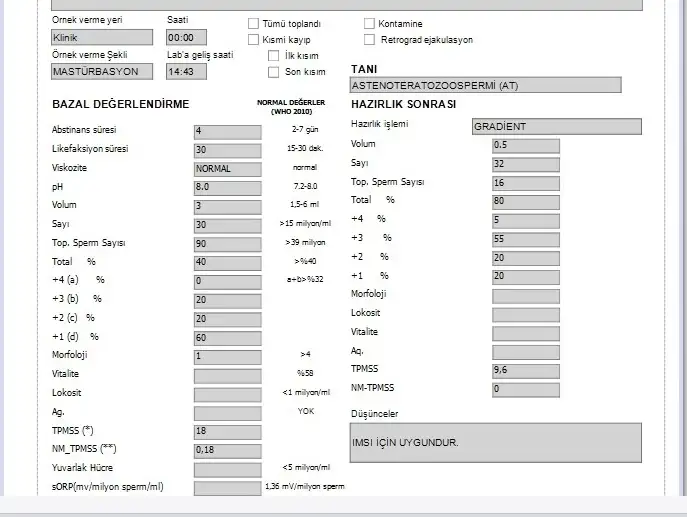Click the empty Yuvarlak Hücre field
Viewport: 687px width, 517px height.
click(227, 468)
